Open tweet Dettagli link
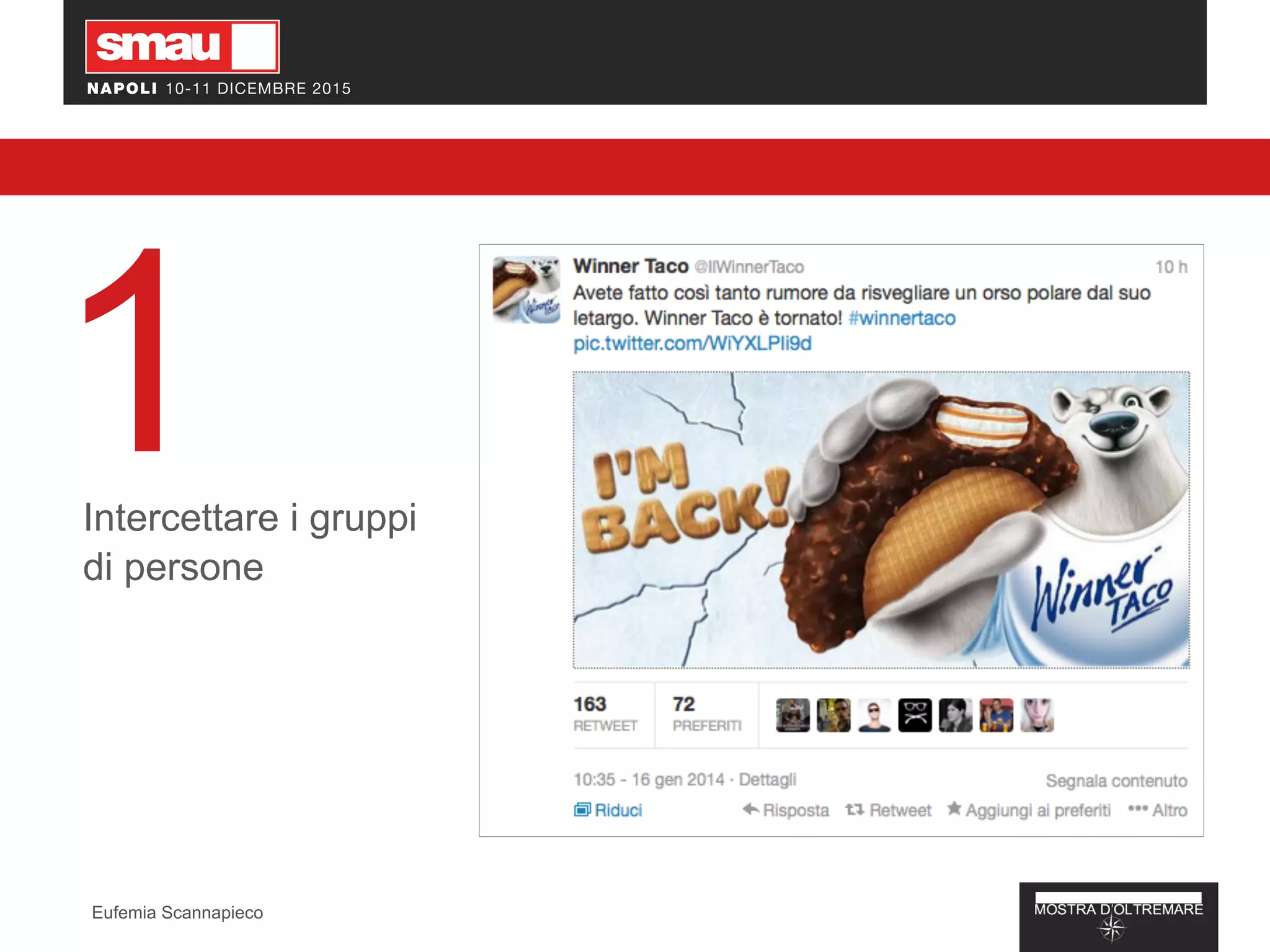Screen dimensions: 1270x952 [767, 780]
